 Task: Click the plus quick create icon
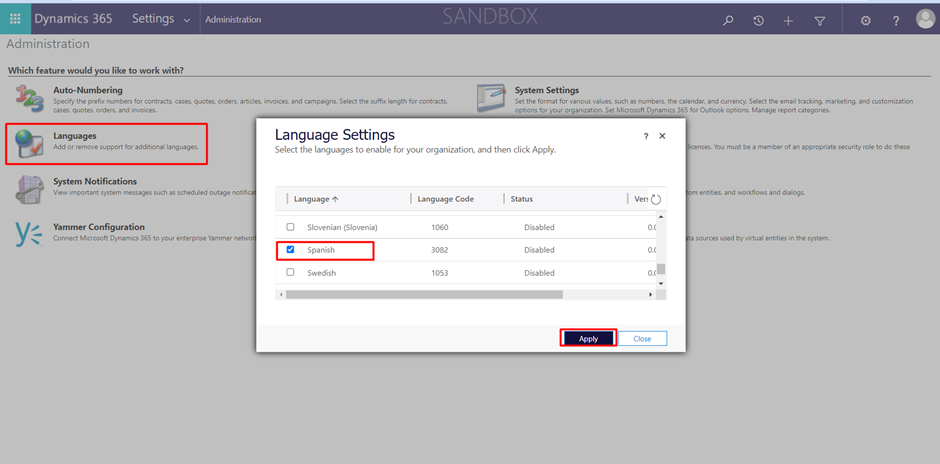(x=788, y=20)
